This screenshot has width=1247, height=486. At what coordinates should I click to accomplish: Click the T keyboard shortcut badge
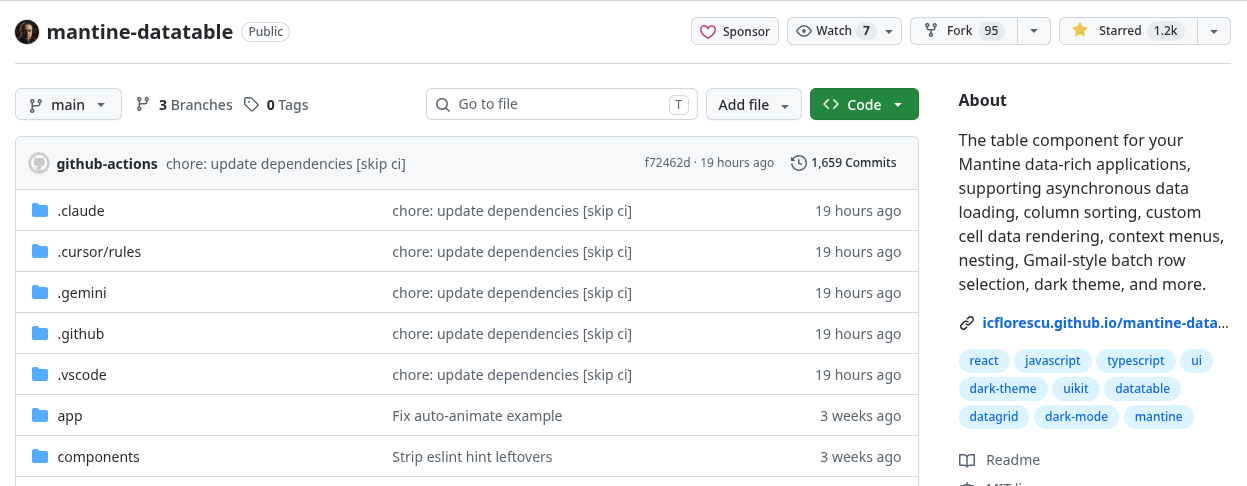click(x=679, y=104)
